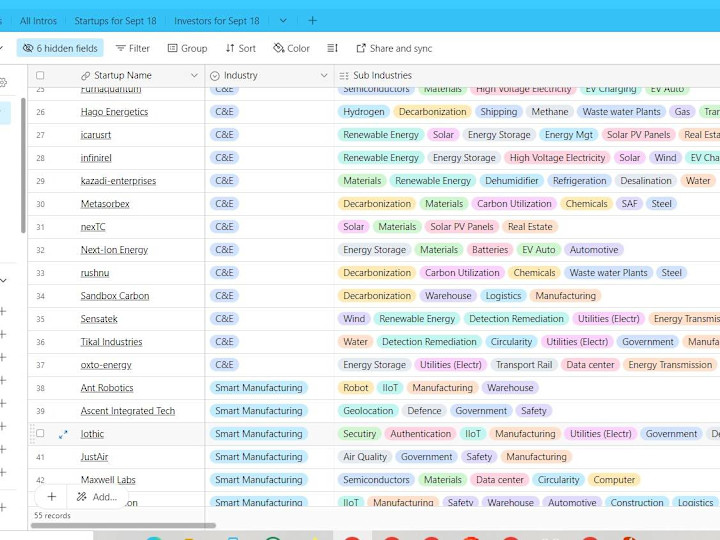Tick the checkbox on the Iothic row
Image resolution: width=720 pixels, height=540 pixels.
(40, 433)
